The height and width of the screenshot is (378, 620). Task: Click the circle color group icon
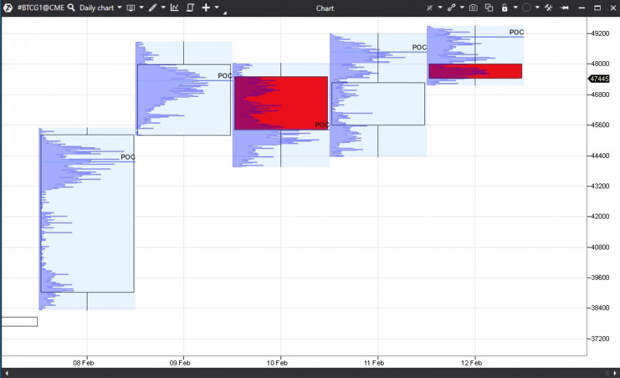(526, 8)
